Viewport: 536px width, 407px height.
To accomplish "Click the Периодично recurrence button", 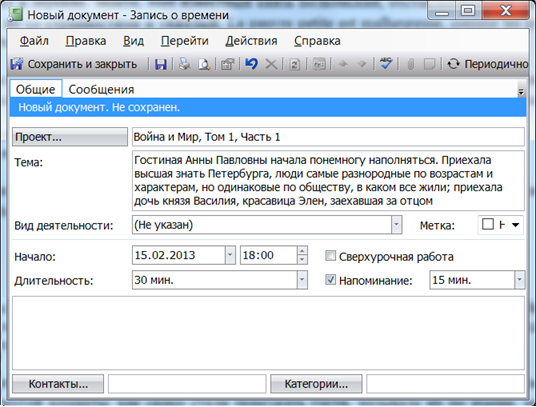I will 488,64.
